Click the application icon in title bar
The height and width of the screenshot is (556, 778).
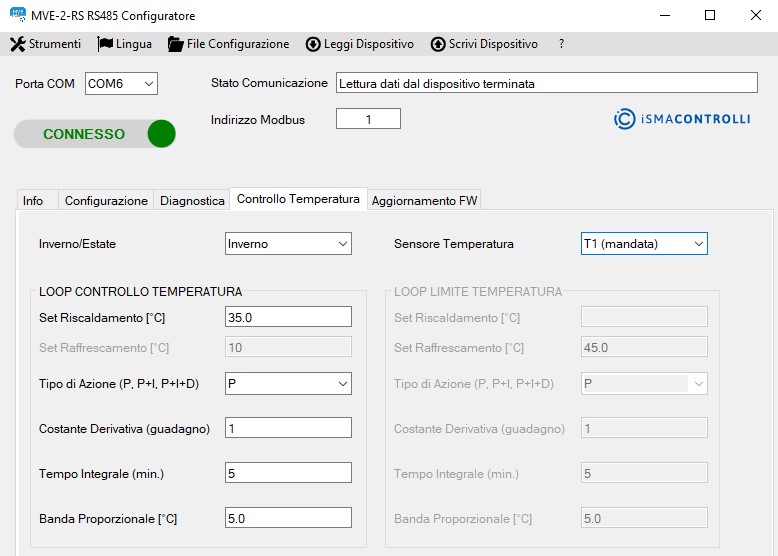18,15
